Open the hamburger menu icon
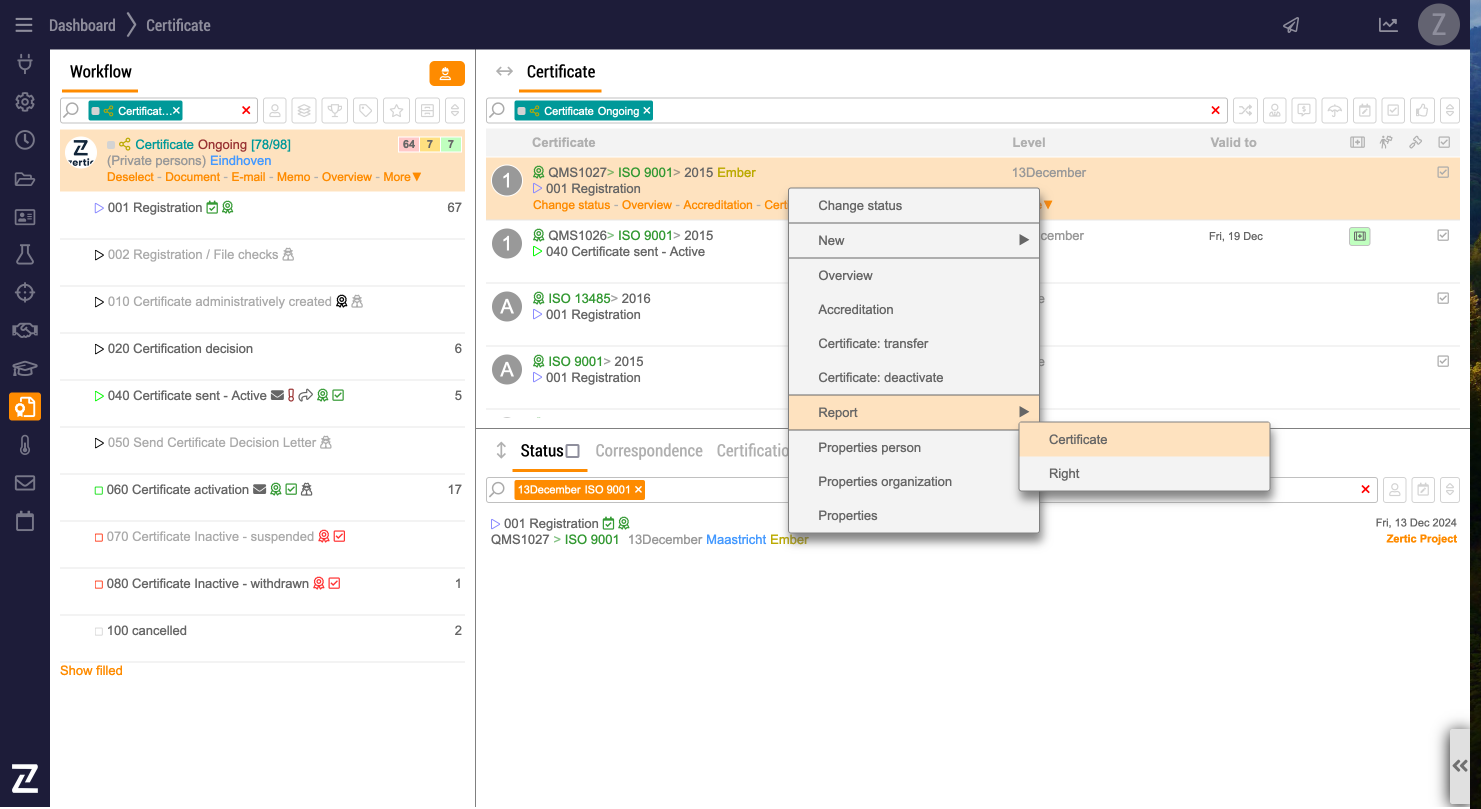Image resolution: width=1481 pixels, height=809 pixels. 24,25
